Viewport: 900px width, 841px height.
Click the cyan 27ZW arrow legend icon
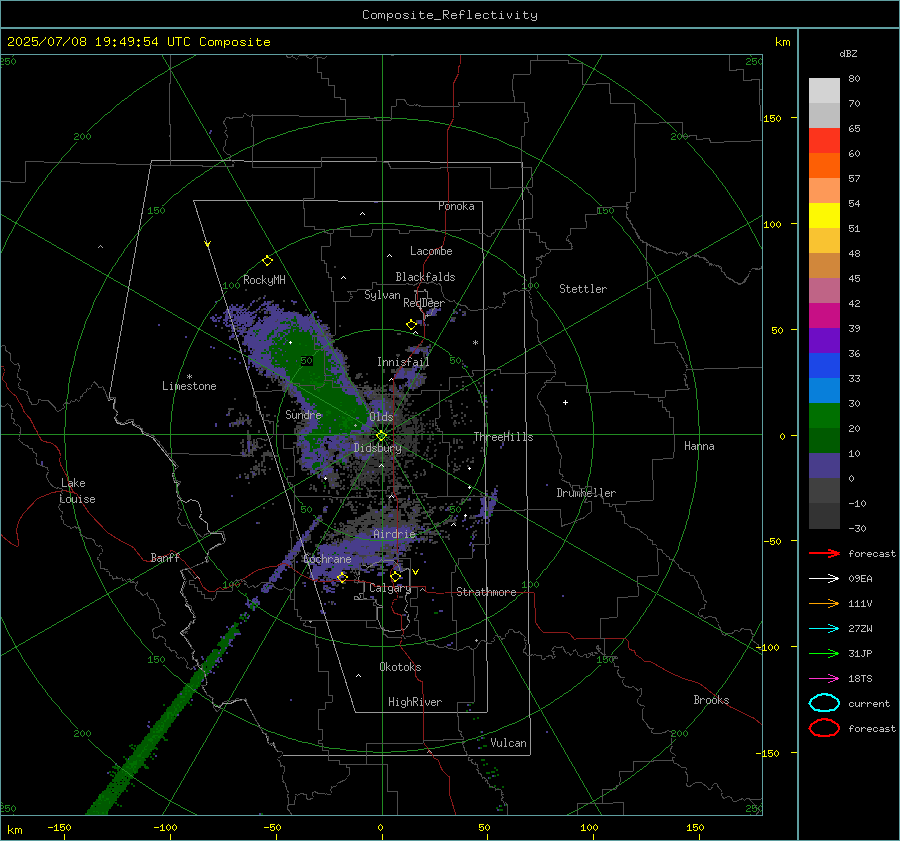pos(824,629)
